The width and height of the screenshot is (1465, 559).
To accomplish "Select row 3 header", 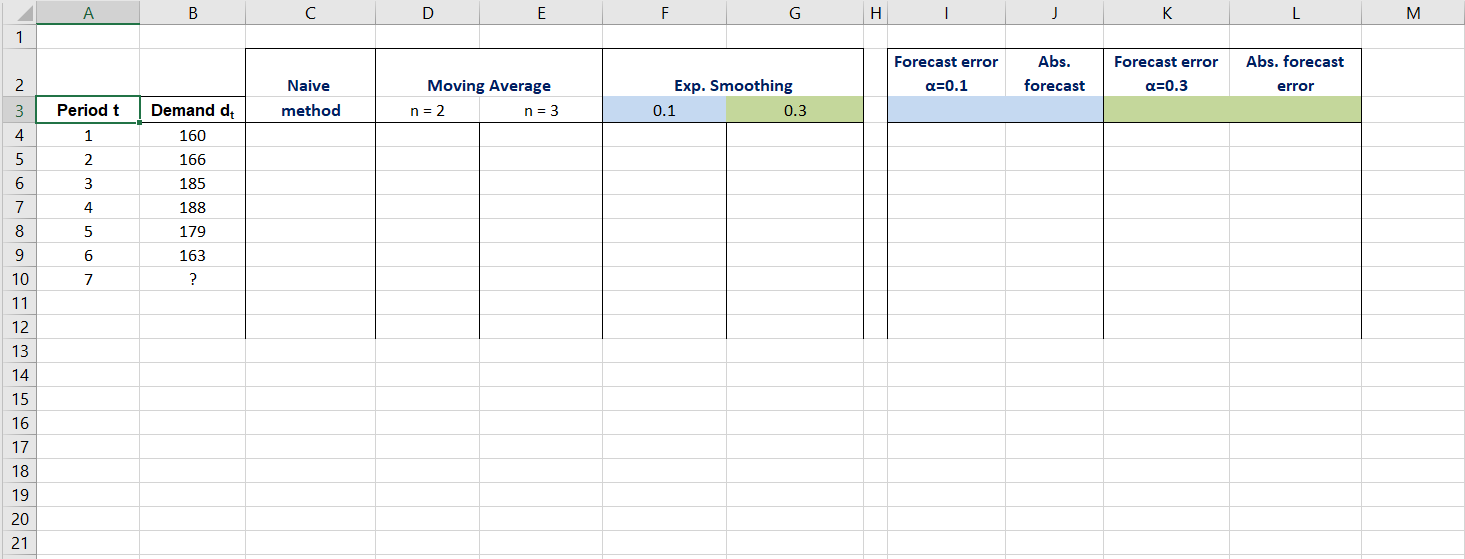I will [x=18, y=110].
